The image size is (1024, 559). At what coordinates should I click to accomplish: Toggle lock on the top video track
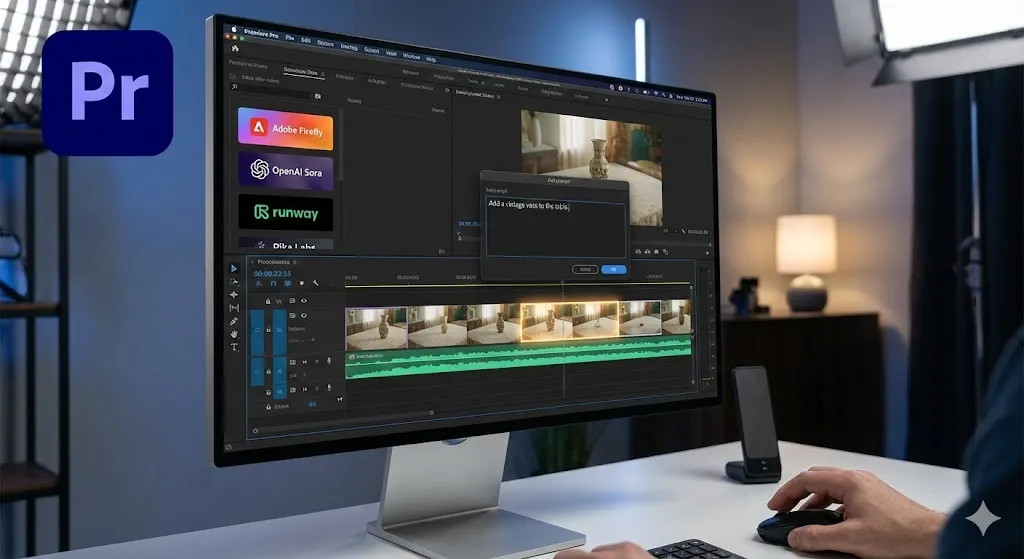click(268, 300)
